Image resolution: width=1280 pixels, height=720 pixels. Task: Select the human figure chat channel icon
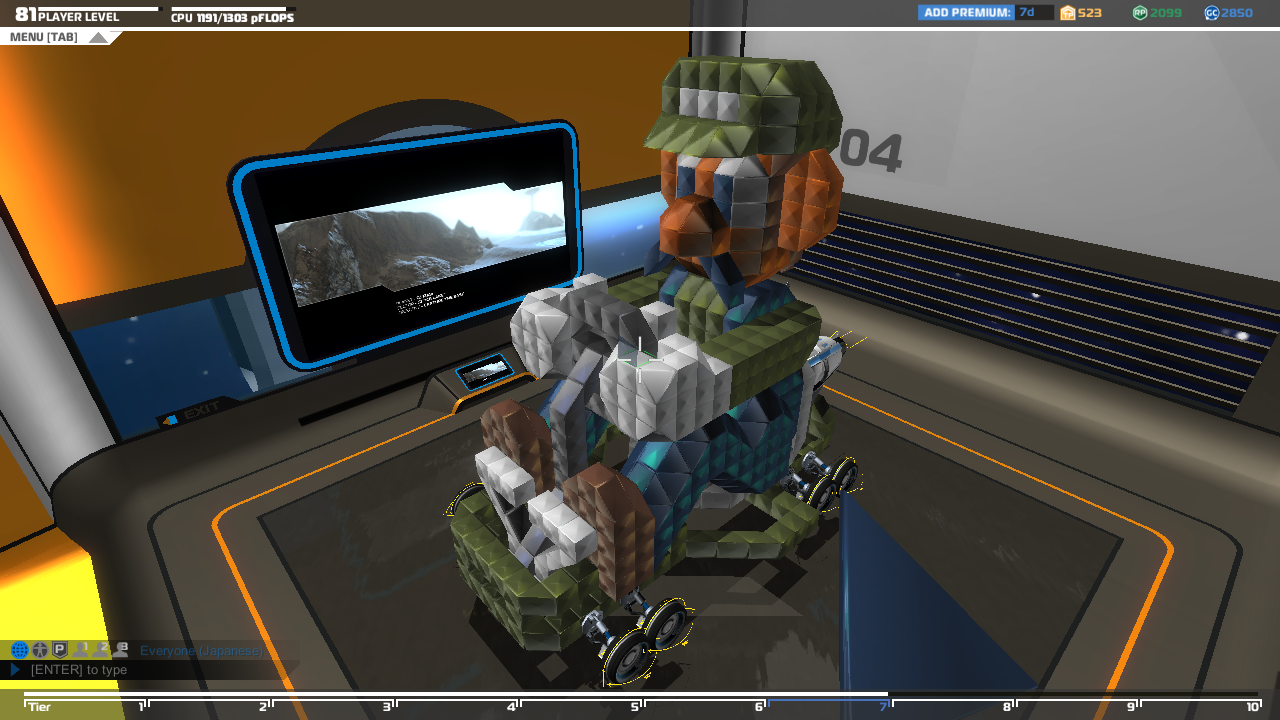coord(40,650)
